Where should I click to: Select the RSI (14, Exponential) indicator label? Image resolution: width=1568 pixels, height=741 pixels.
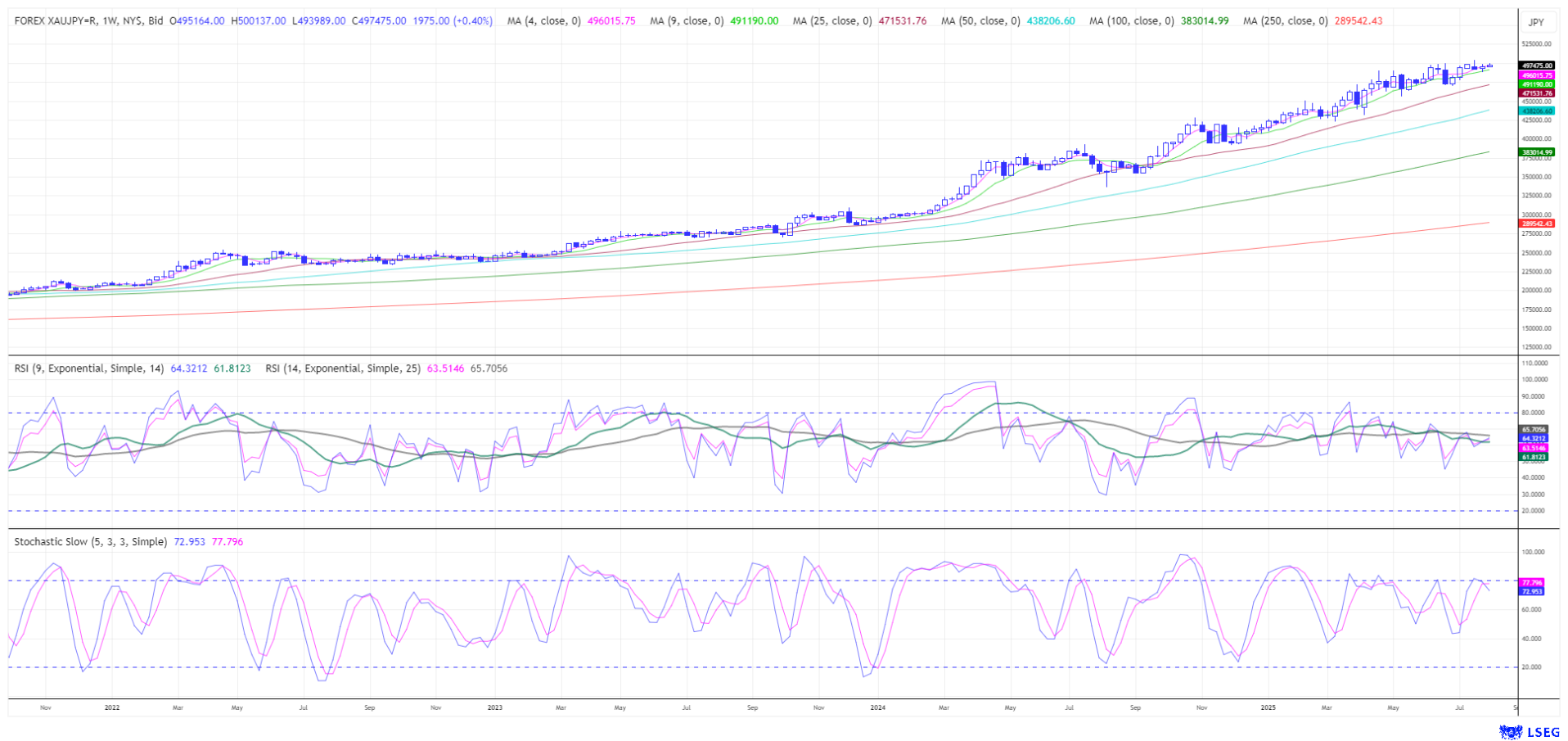342,369
